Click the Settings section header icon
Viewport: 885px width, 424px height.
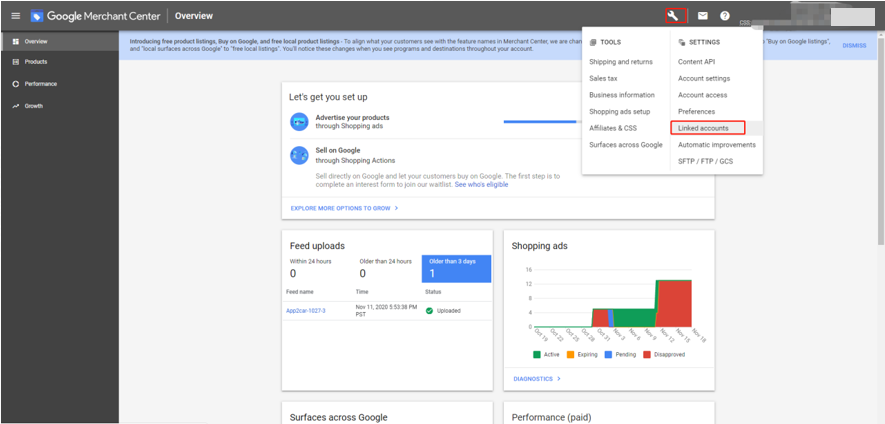[682, 42]
